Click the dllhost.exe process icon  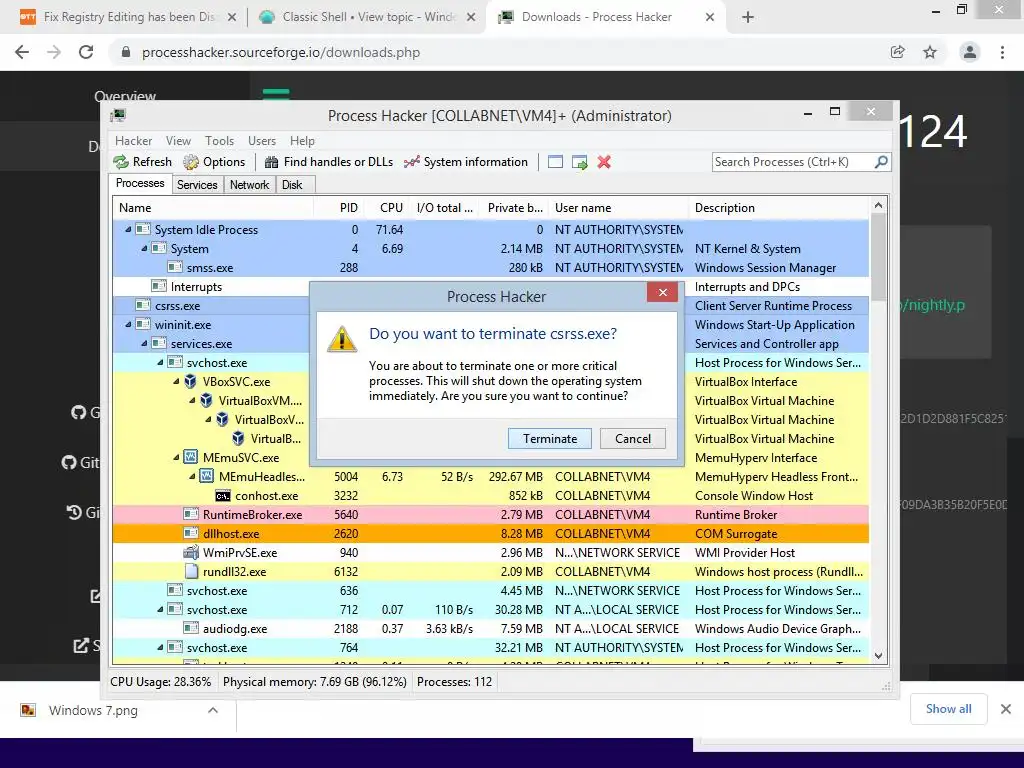coord(191,534)
